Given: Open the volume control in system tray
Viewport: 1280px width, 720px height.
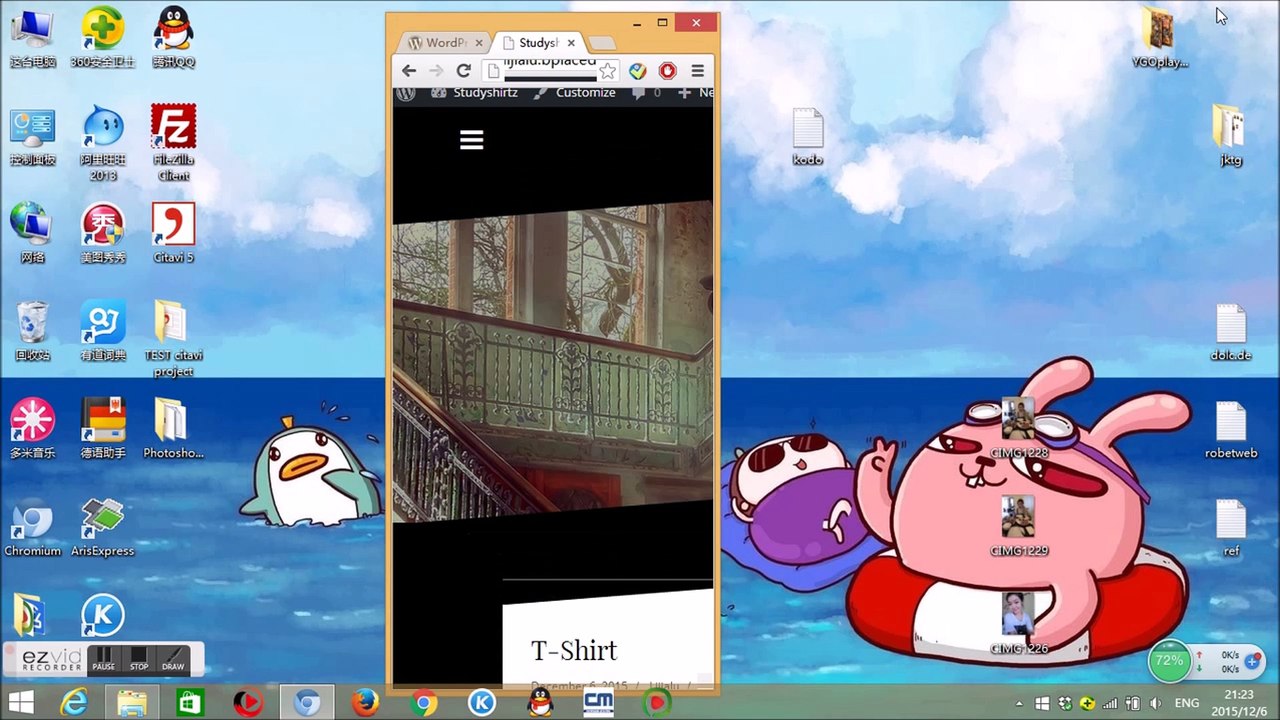Looking at the screenshot, I should (x=1155, y=704).
